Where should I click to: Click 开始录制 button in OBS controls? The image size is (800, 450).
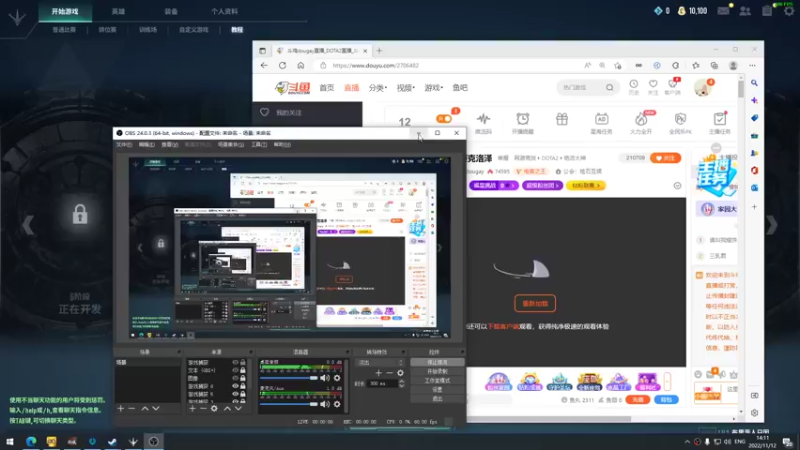coord(437,371)
